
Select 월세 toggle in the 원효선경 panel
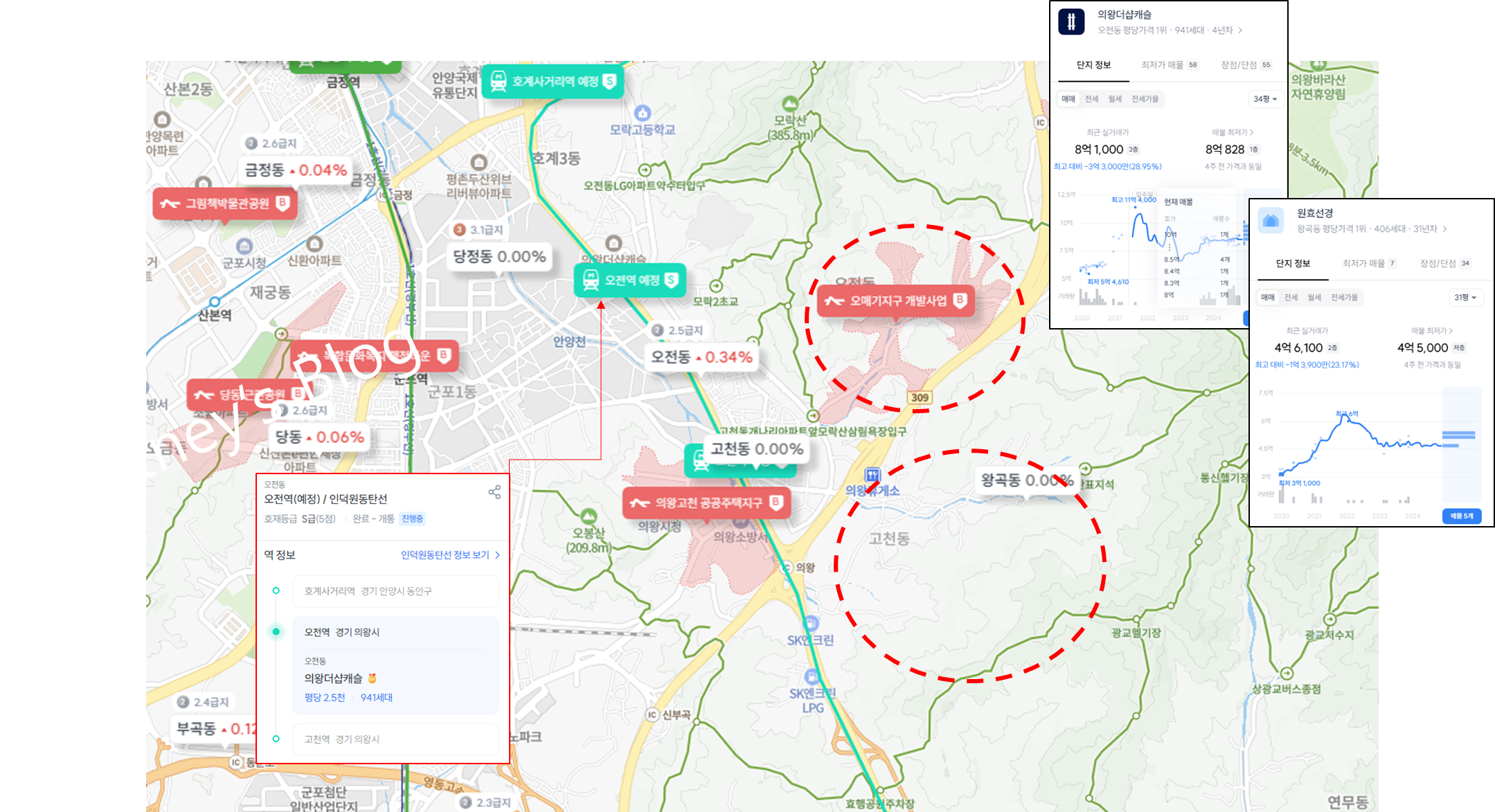(x=1314, y=298)
